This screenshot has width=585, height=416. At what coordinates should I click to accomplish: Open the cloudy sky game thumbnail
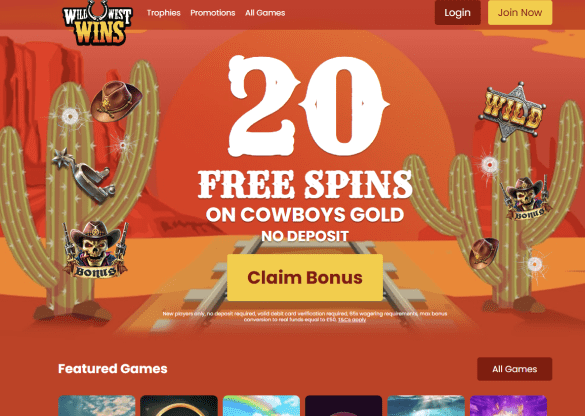click(x=97, y=406)
